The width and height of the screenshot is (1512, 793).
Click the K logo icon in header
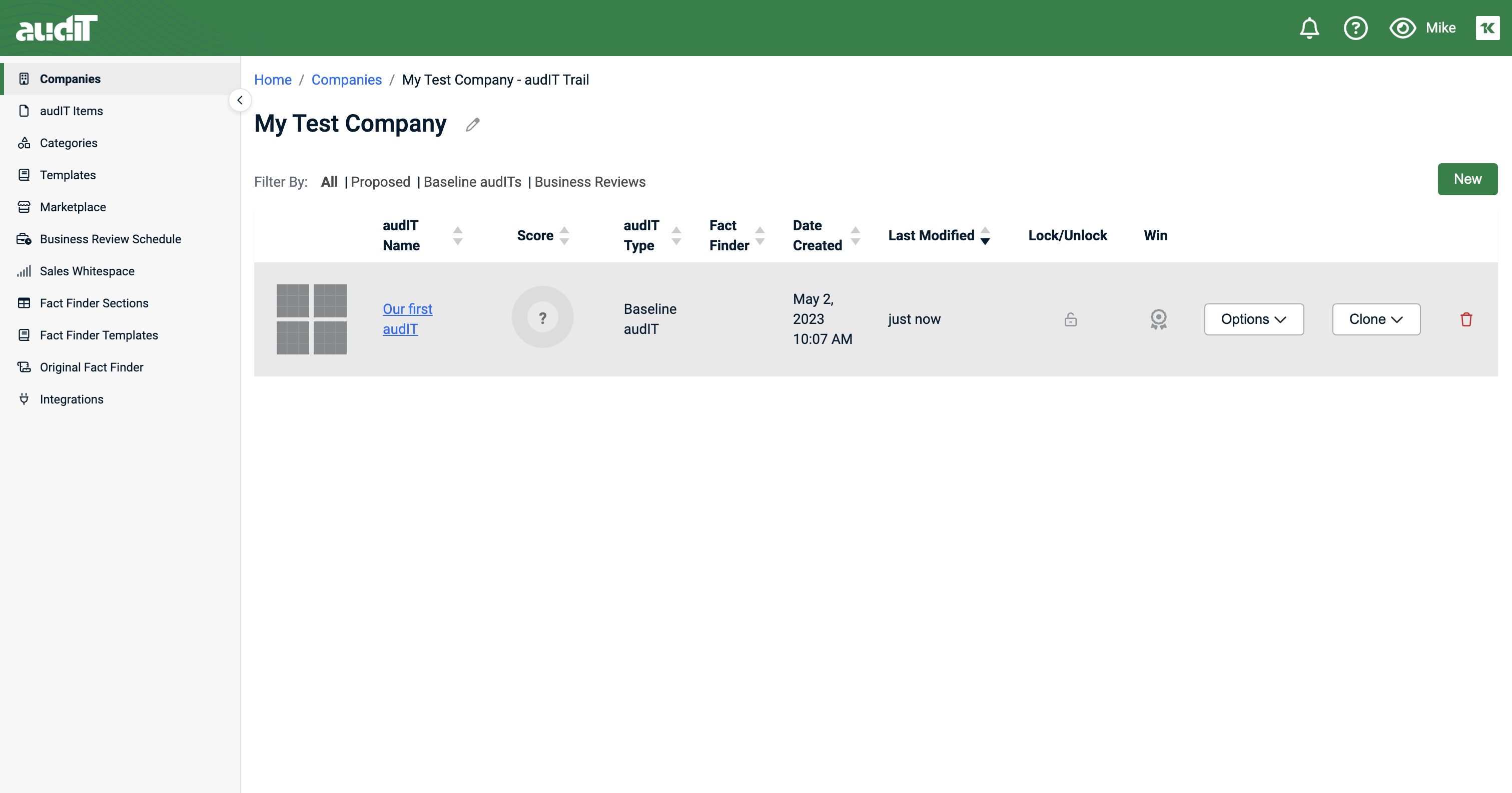[x=1487, y=28]
